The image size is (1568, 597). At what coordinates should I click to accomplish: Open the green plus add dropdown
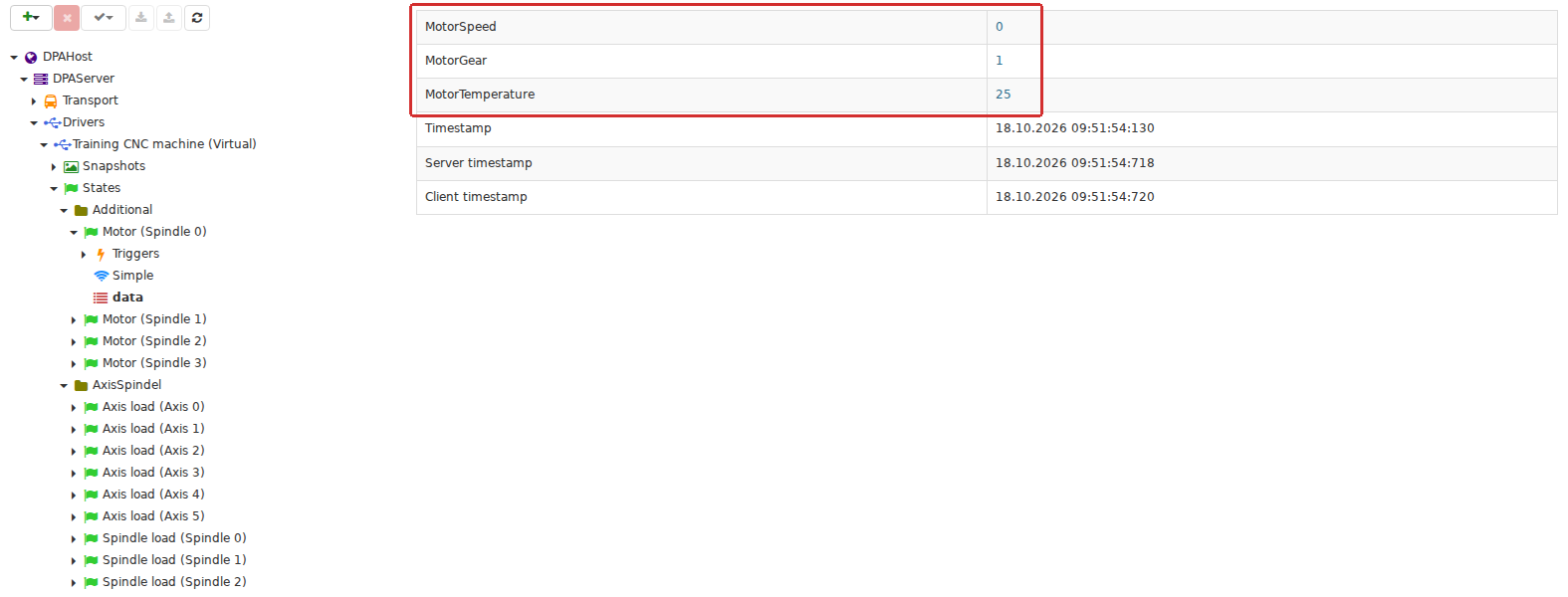click(x=31, y=18)
